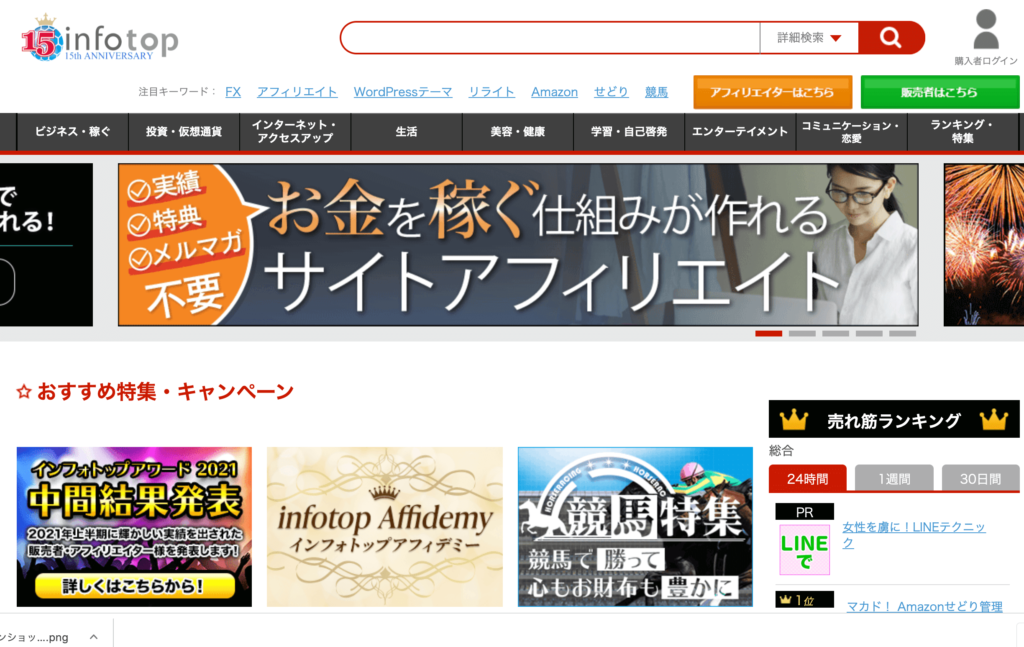This screenshot has height=647, width=1024.
Task: Click the magnifier search button
Action: 891,38
